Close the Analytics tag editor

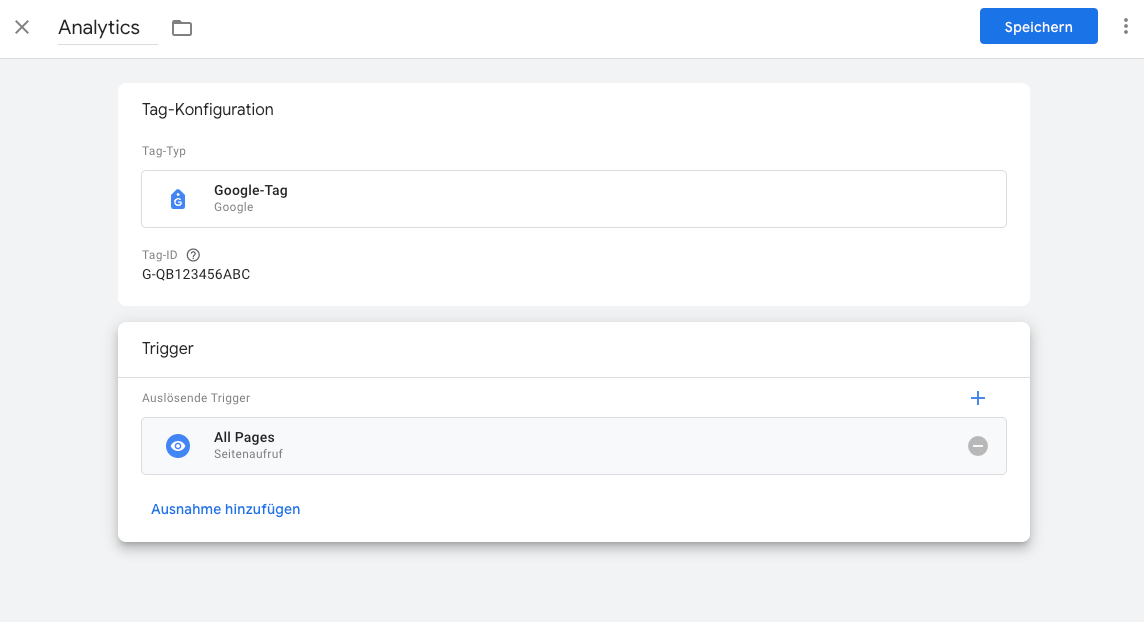[22, 28]
